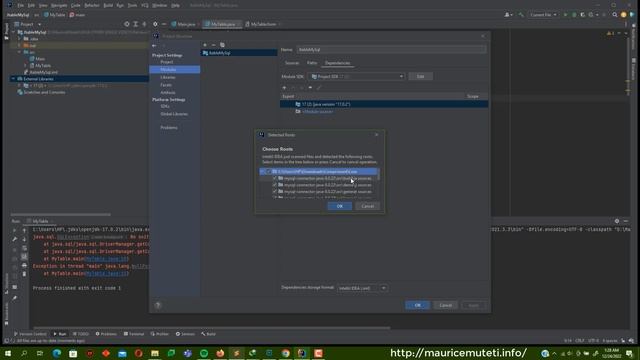Open the Problems tool window tab
Image resolution: width=640 pixels, height=360 pixels.
click(106, 334)
